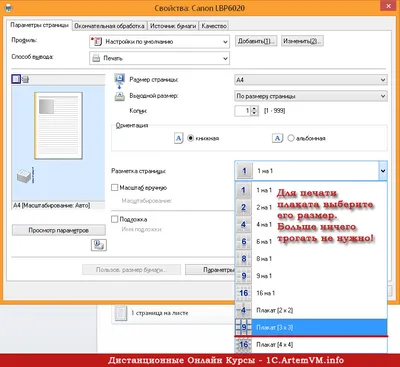
Task: Decrease the copies count with down arrow
Action: tap(254, 113)
